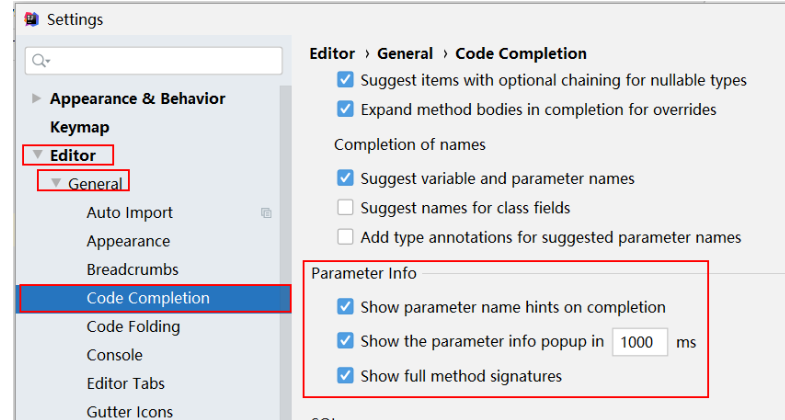The height and width of the screenshot is (420, 785).
Task: Collapse the General subtree arrow
Action: (56, 183)
